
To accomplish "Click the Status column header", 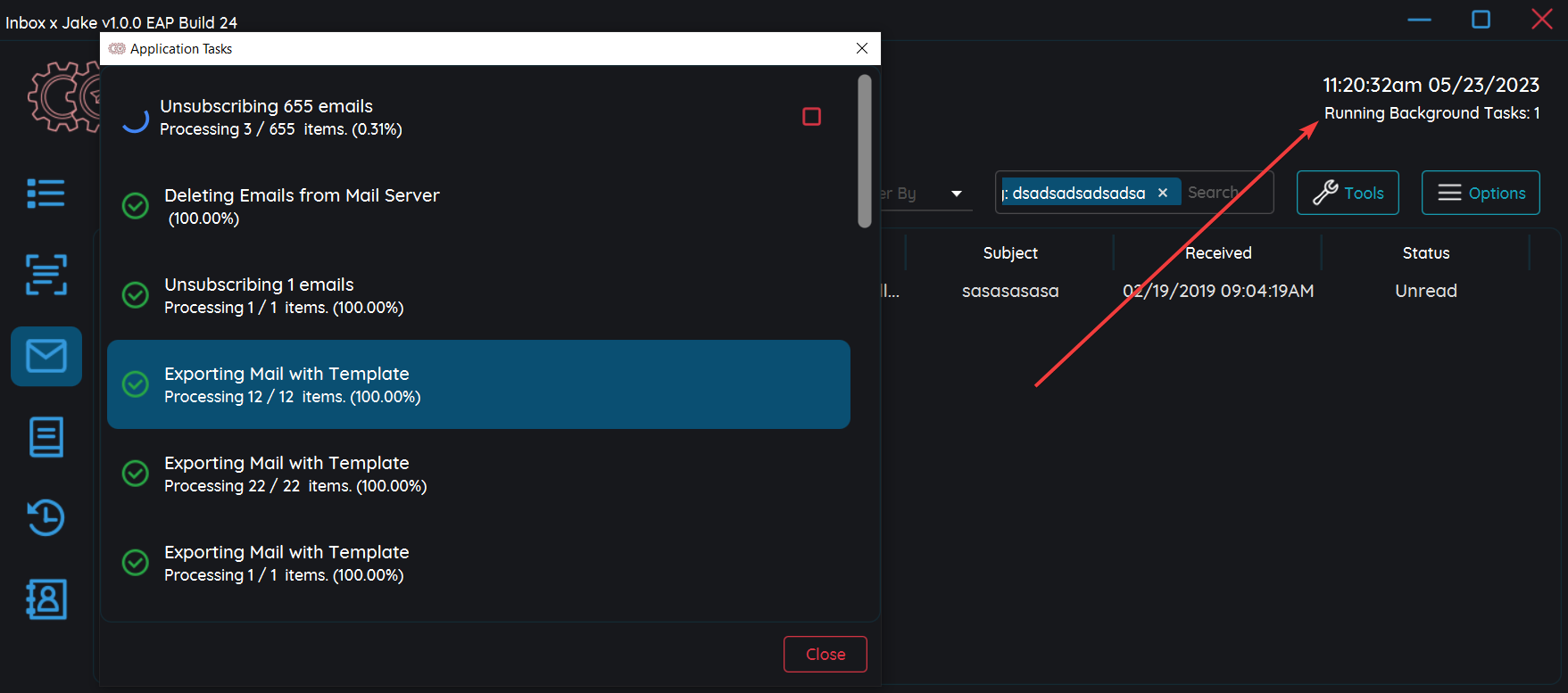I will 1425,253.
